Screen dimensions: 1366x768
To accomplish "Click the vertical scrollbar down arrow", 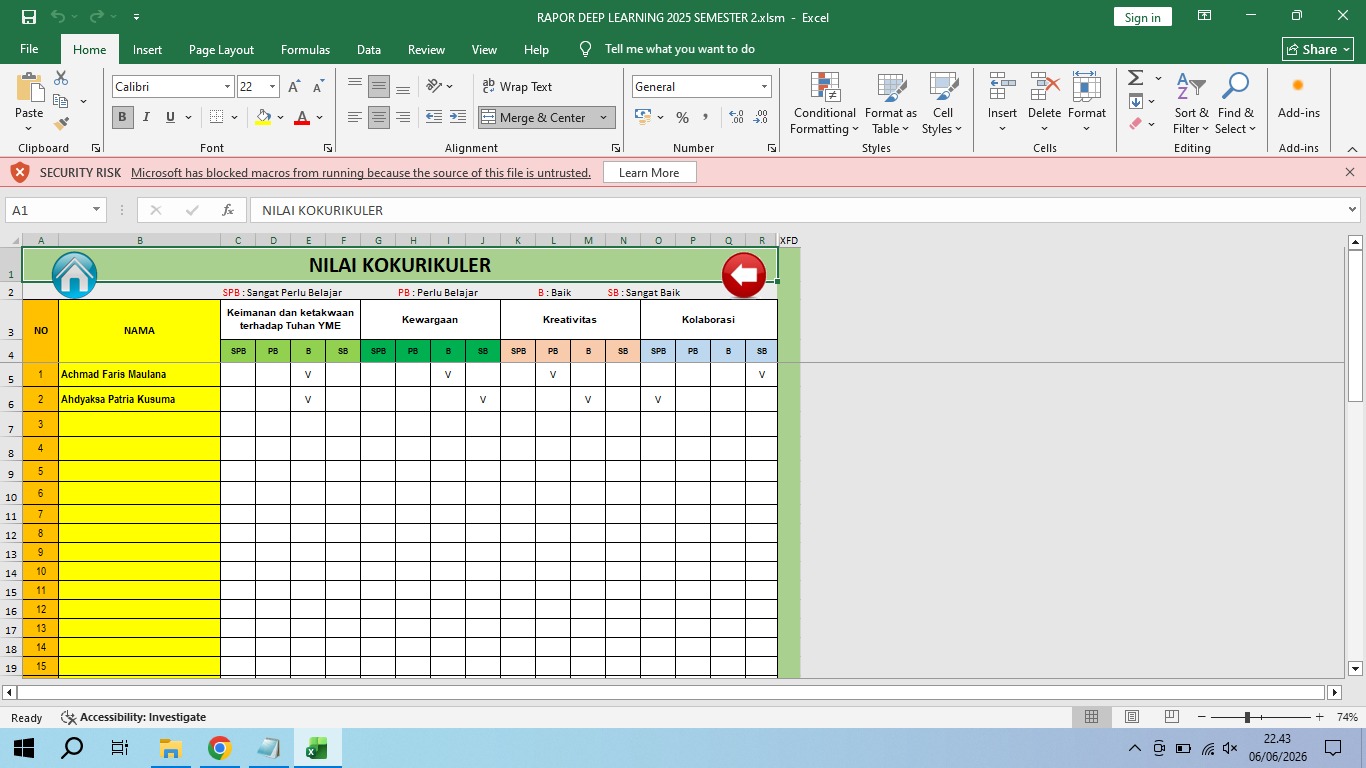I will coord(1356,669).
